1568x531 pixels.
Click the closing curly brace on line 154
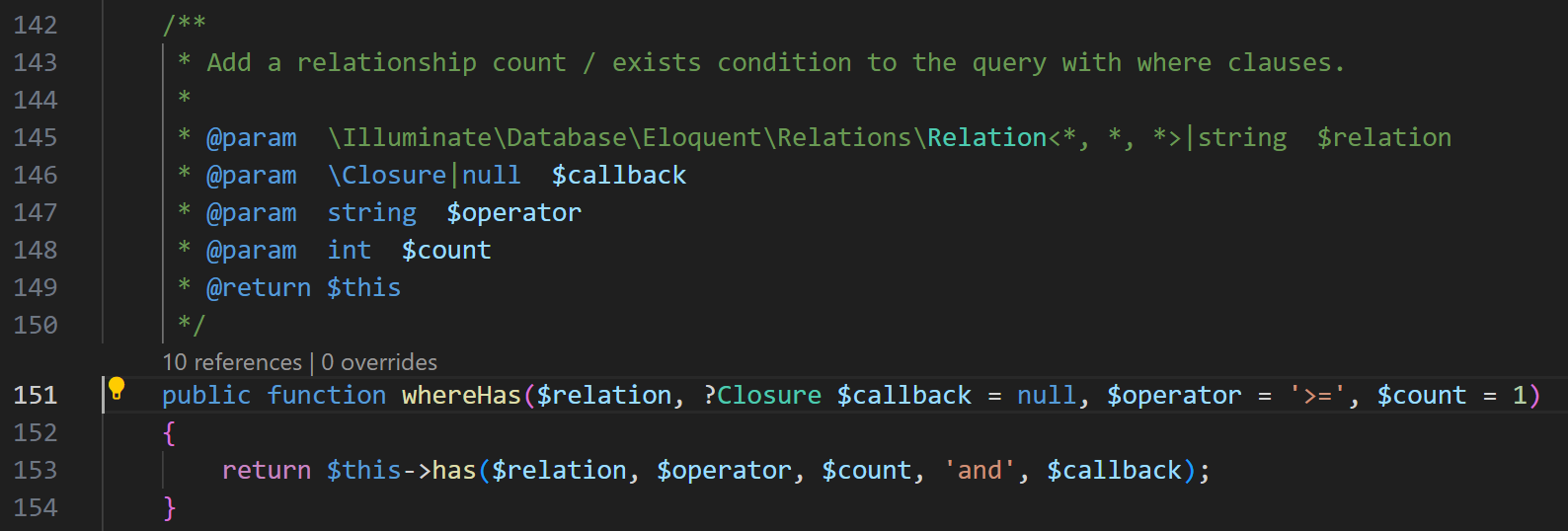169,507
